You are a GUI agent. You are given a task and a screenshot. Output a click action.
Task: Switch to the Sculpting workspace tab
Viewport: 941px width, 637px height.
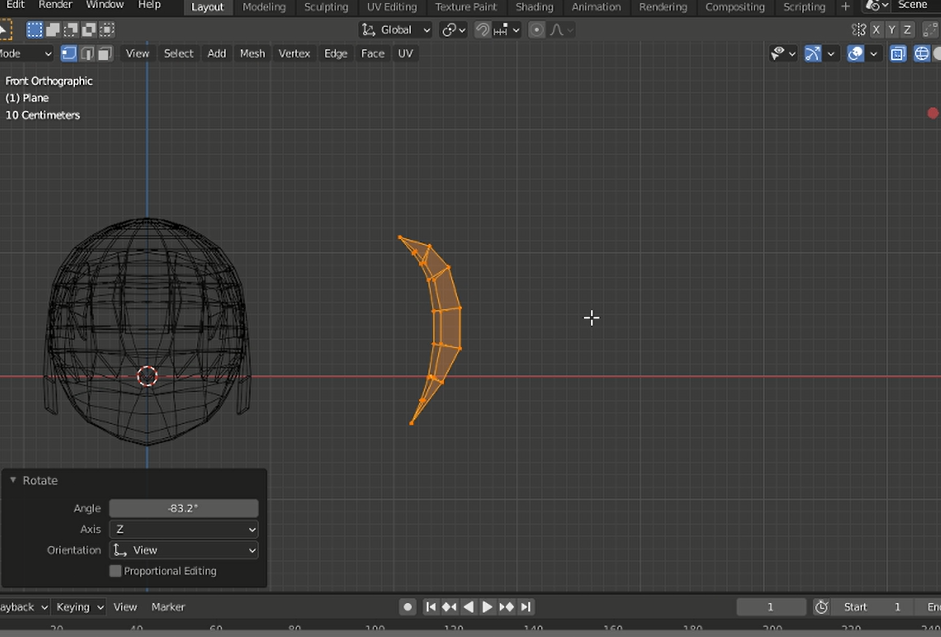[x=326, y=7]
